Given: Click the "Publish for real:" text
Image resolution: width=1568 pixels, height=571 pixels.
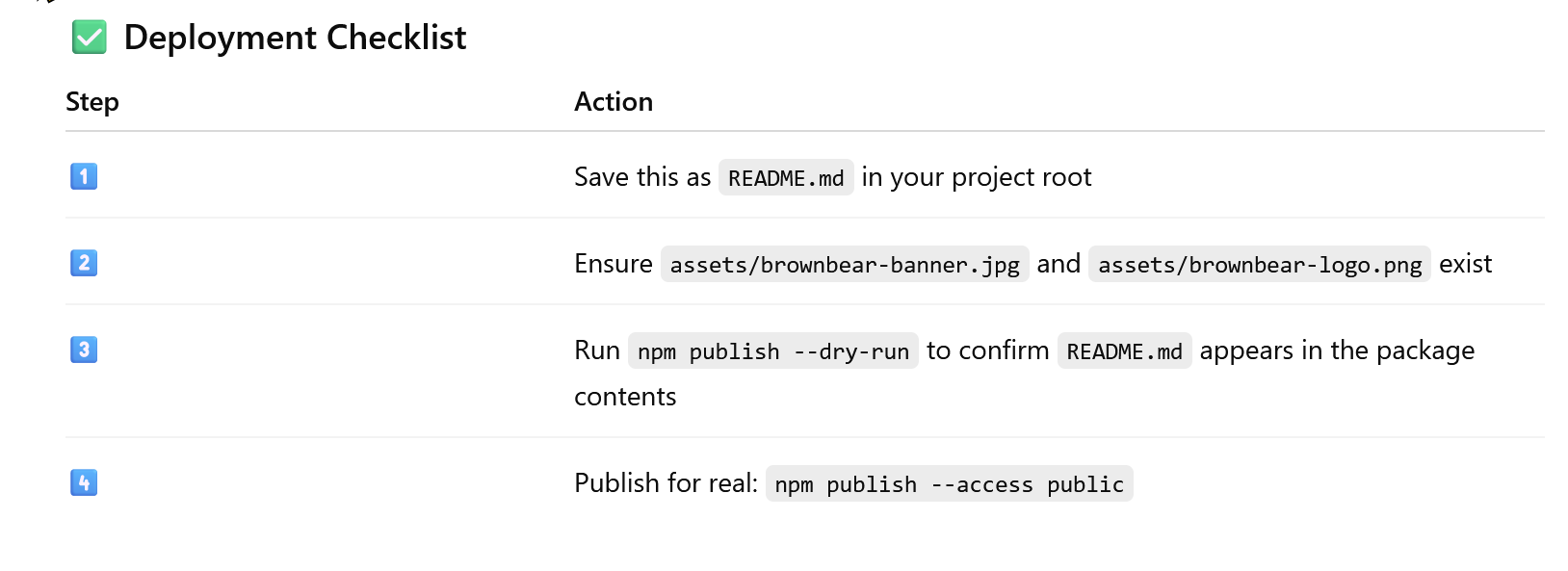Looking at the screenshot, I should pos(666,483).
